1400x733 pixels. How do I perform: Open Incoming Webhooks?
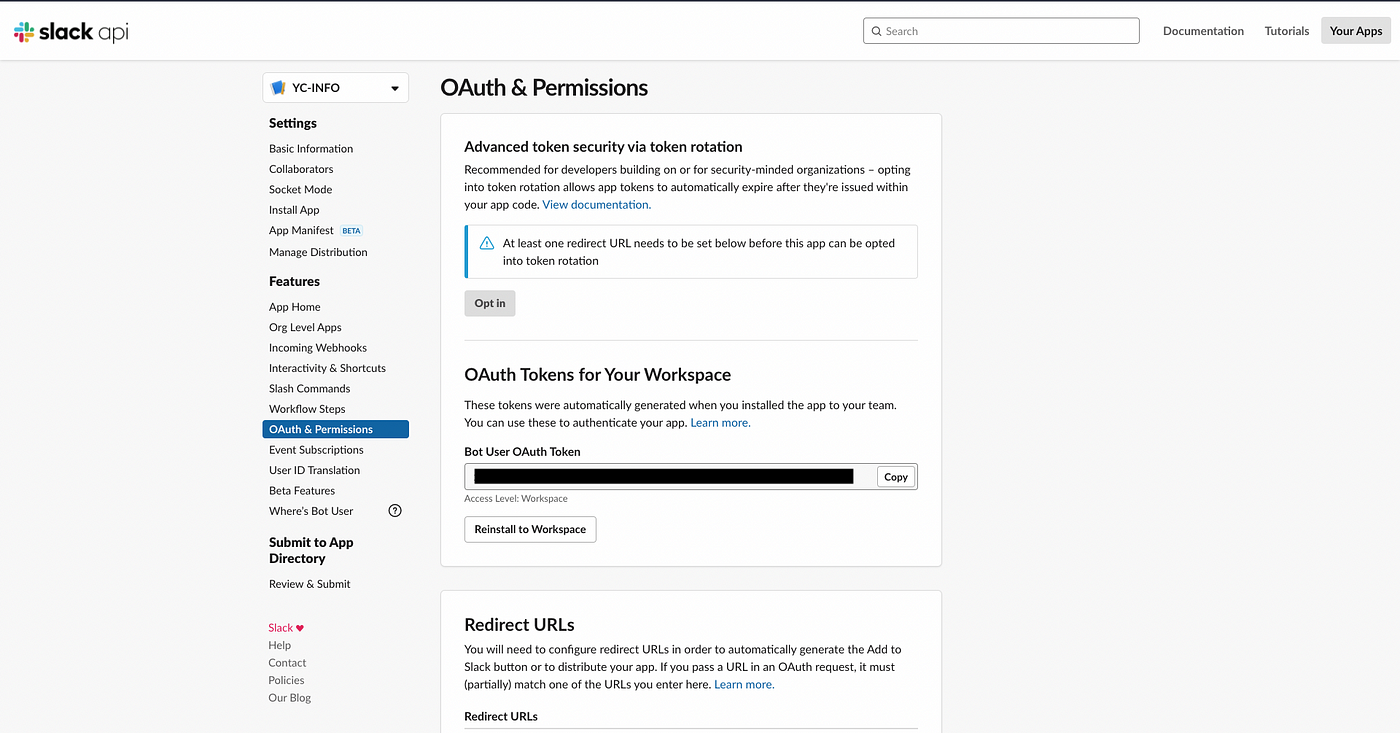pos(318,348)
